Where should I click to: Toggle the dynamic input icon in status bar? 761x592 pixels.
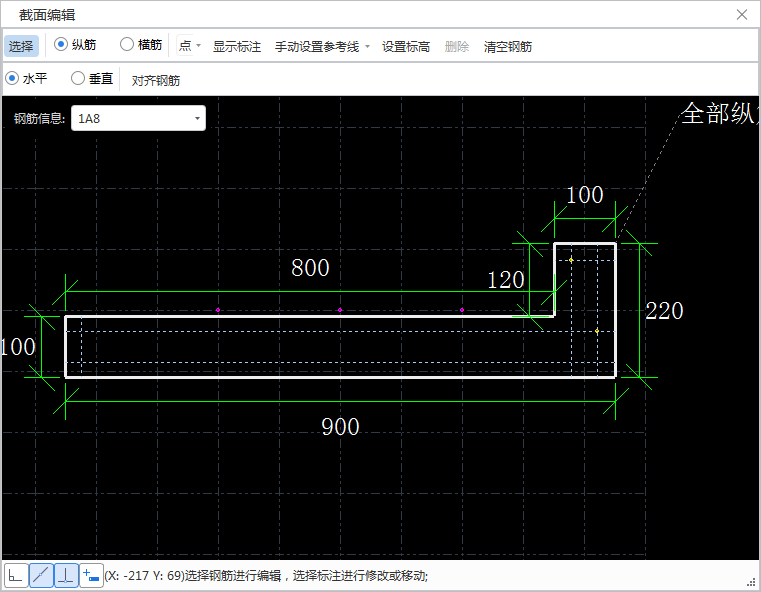click(91, 576)
